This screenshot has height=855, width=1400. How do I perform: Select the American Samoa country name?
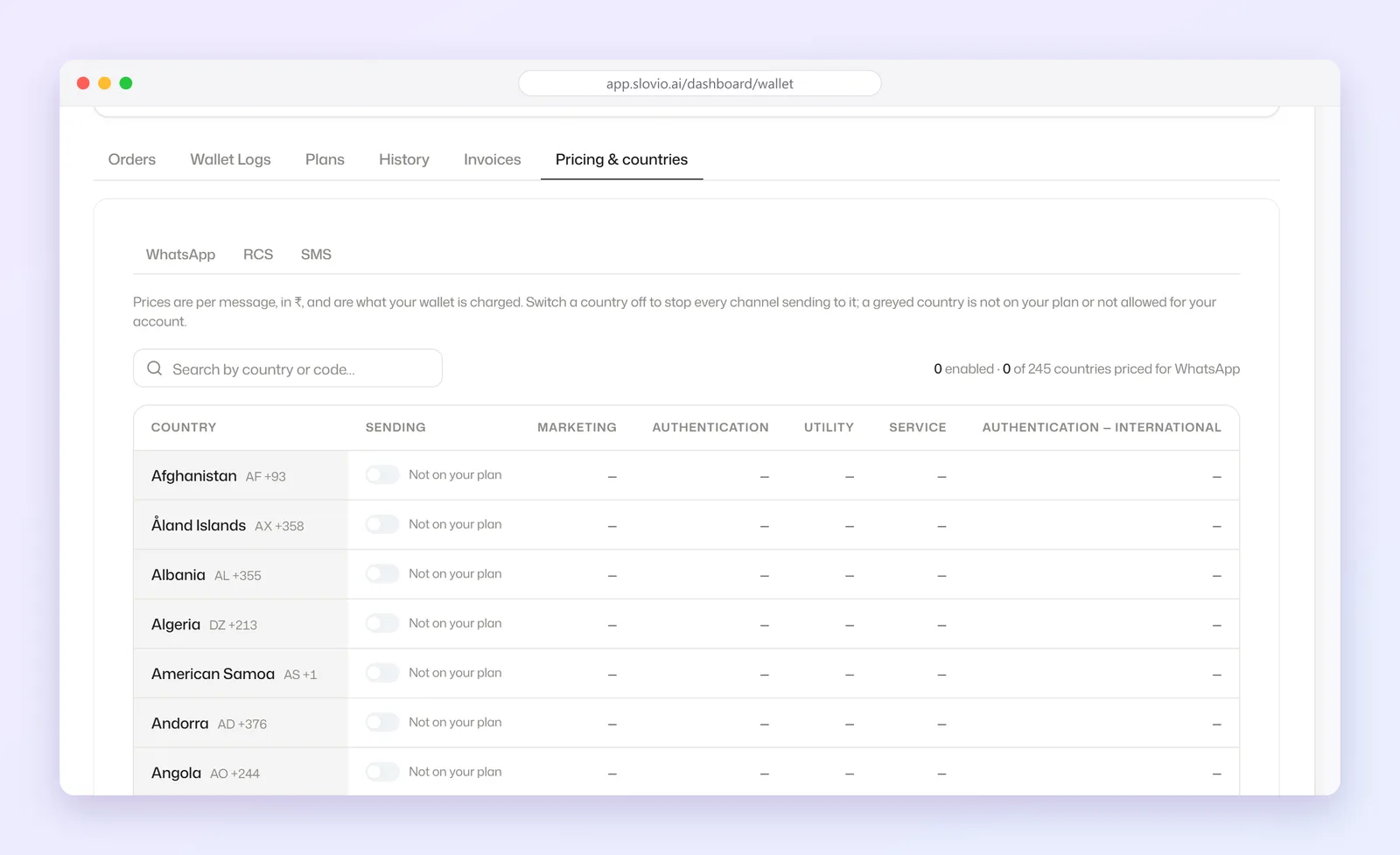coord(213,674)
